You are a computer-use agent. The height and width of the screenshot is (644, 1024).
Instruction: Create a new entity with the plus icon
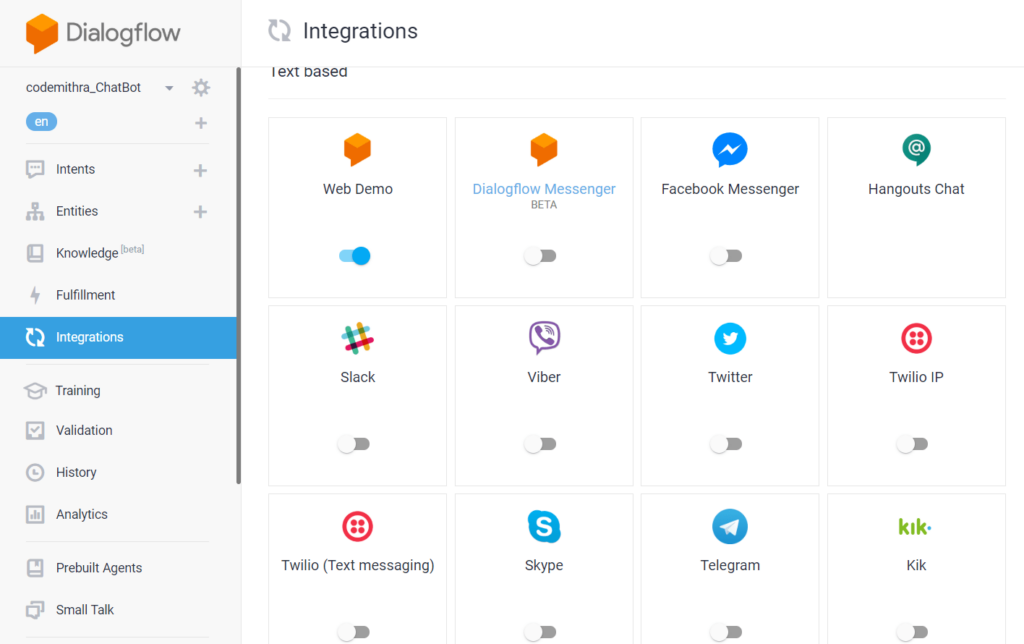[200, 212]
